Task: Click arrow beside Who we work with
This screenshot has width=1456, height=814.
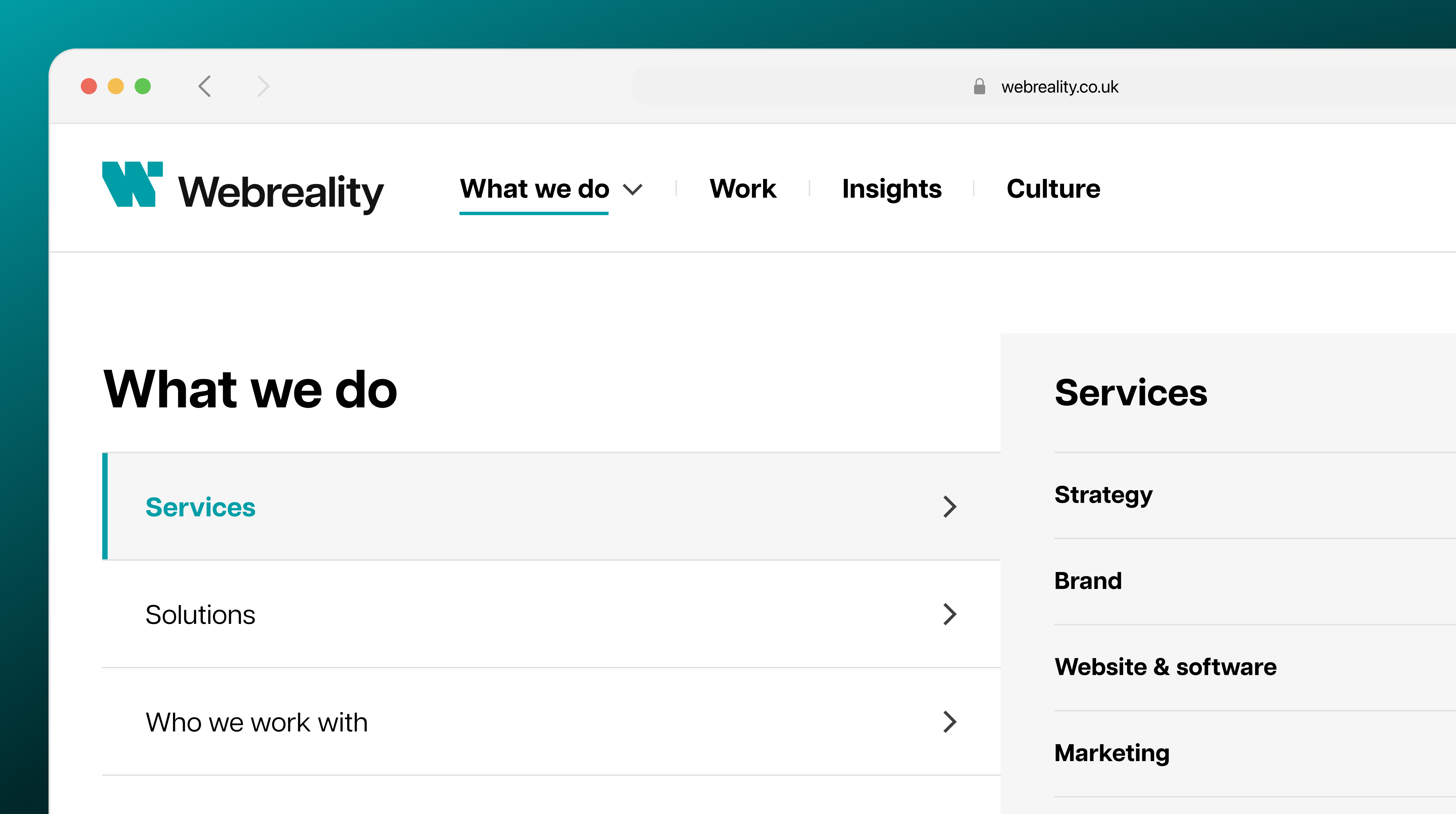Action: coord(950,722)
